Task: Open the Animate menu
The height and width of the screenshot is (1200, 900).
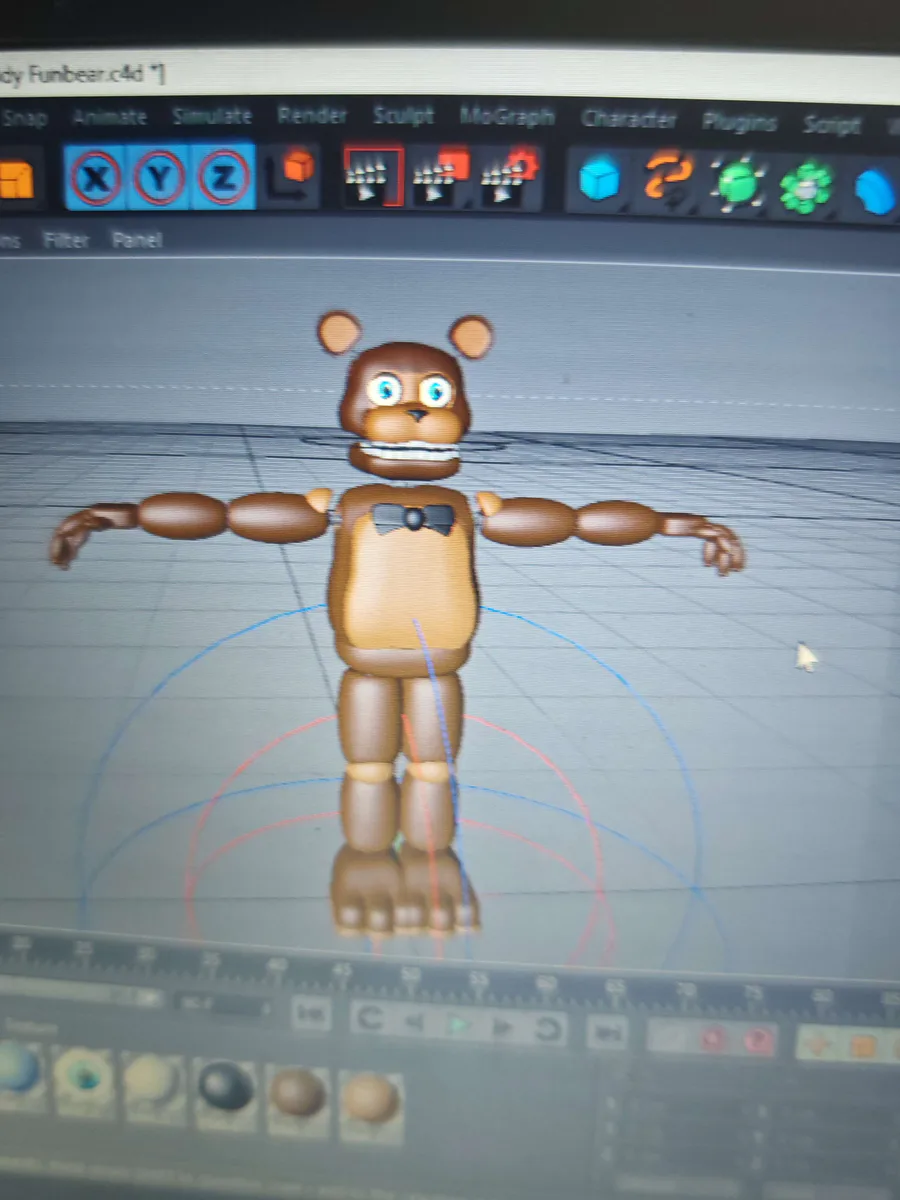Action: pyautogui.click(x=110, y=117)
